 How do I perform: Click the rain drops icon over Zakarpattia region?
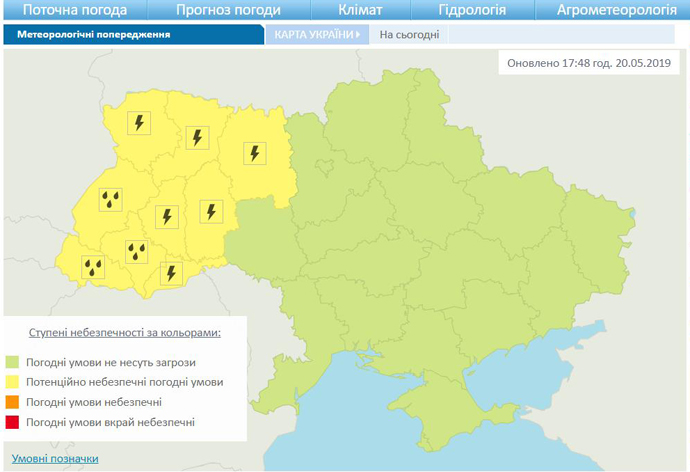pyautogui.click(x=93, y=266)
